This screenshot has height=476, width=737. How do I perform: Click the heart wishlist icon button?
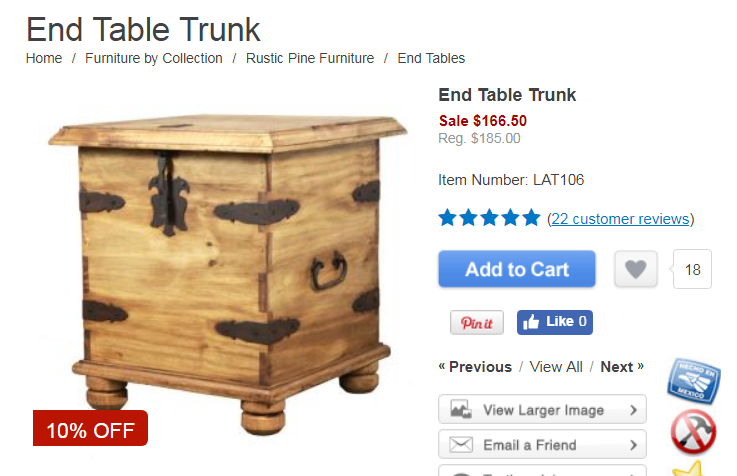point(635,269)
